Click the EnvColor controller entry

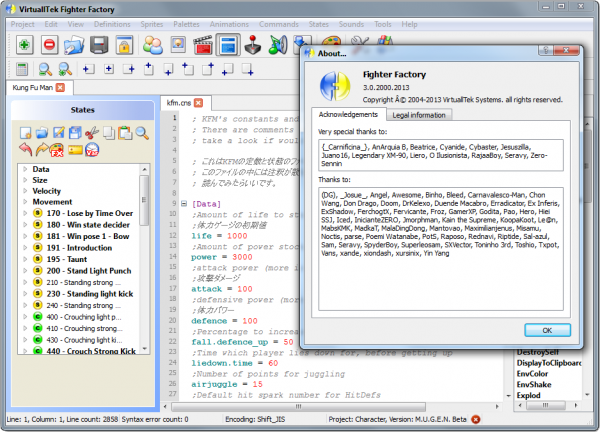(x=532, y=373)
